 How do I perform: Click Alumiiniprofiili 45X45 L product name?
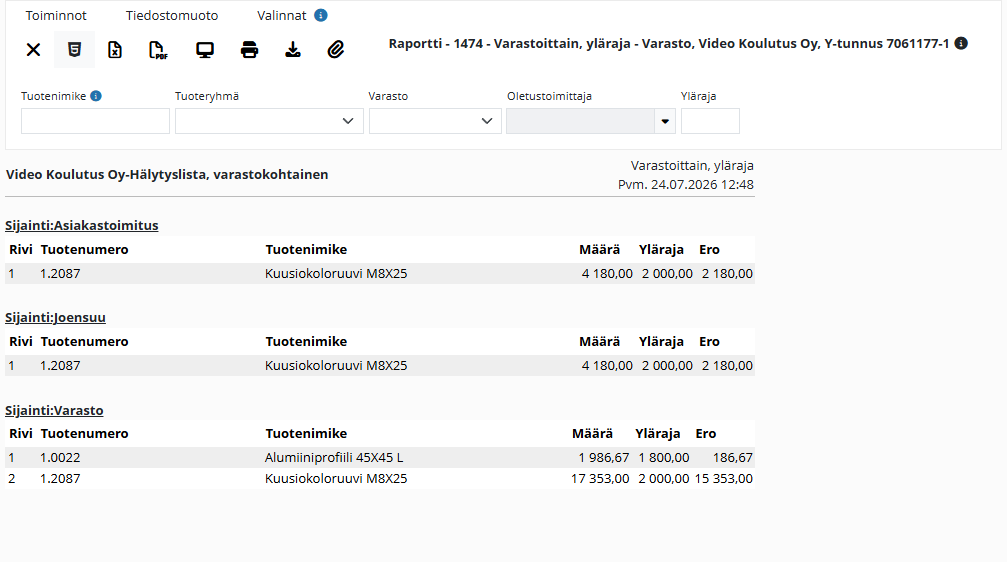pos(334,457)
